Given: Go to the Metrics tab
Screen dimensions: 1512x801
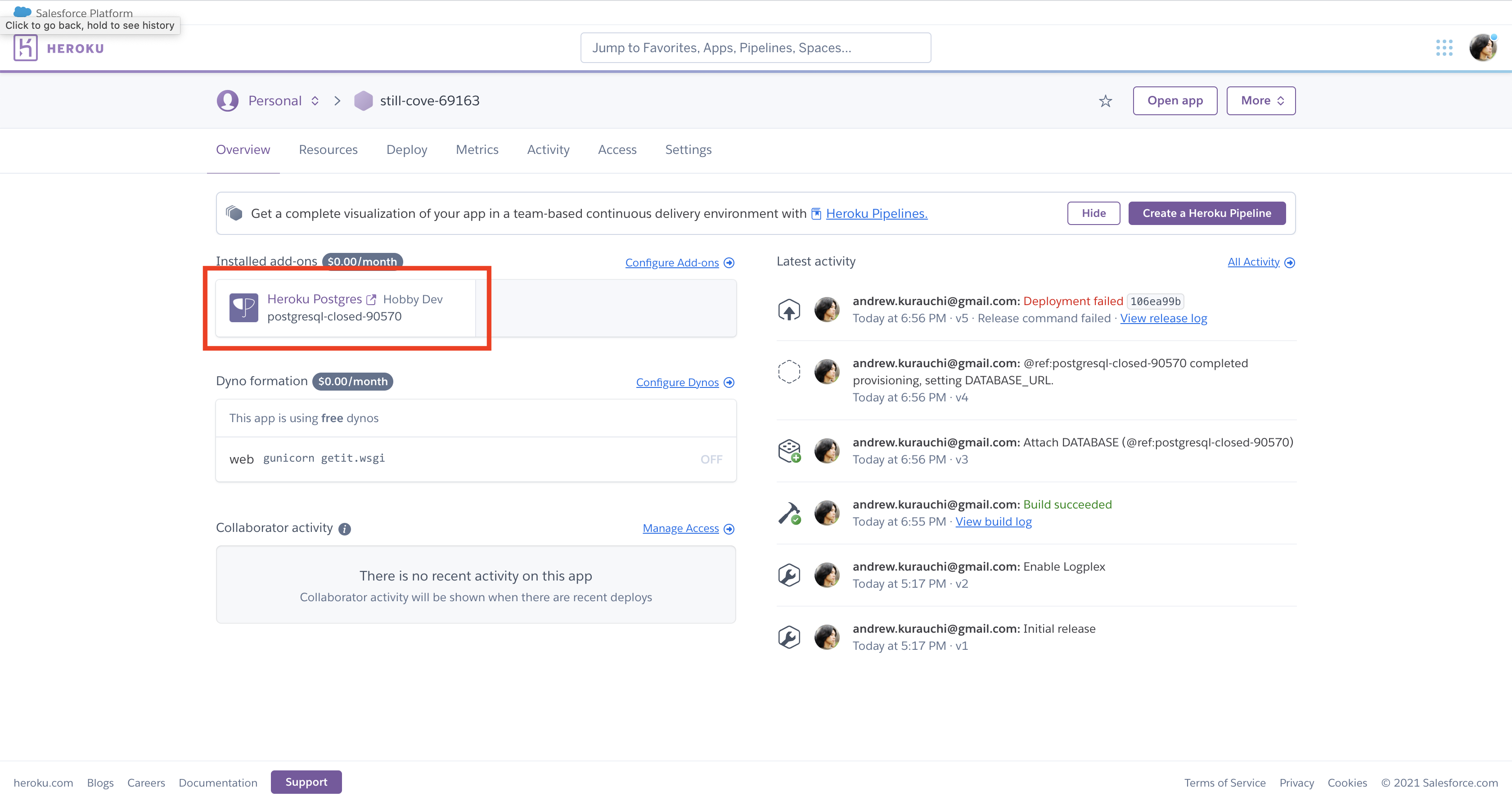Looking at the screenshot, I should (477, 150).
